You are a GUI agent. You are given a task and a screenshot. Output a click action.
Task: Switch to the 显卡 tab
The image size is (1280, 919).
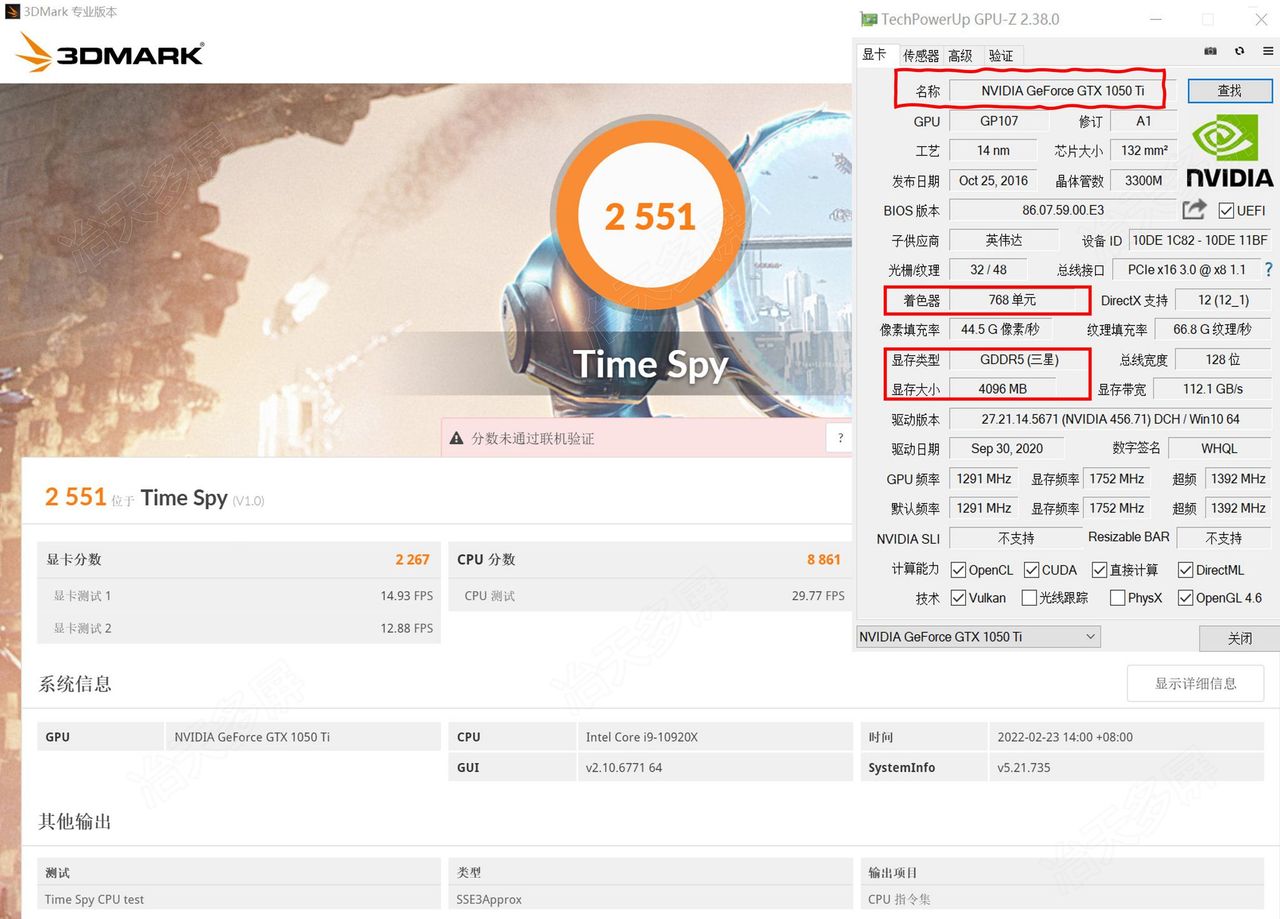[x=874, y=54]
